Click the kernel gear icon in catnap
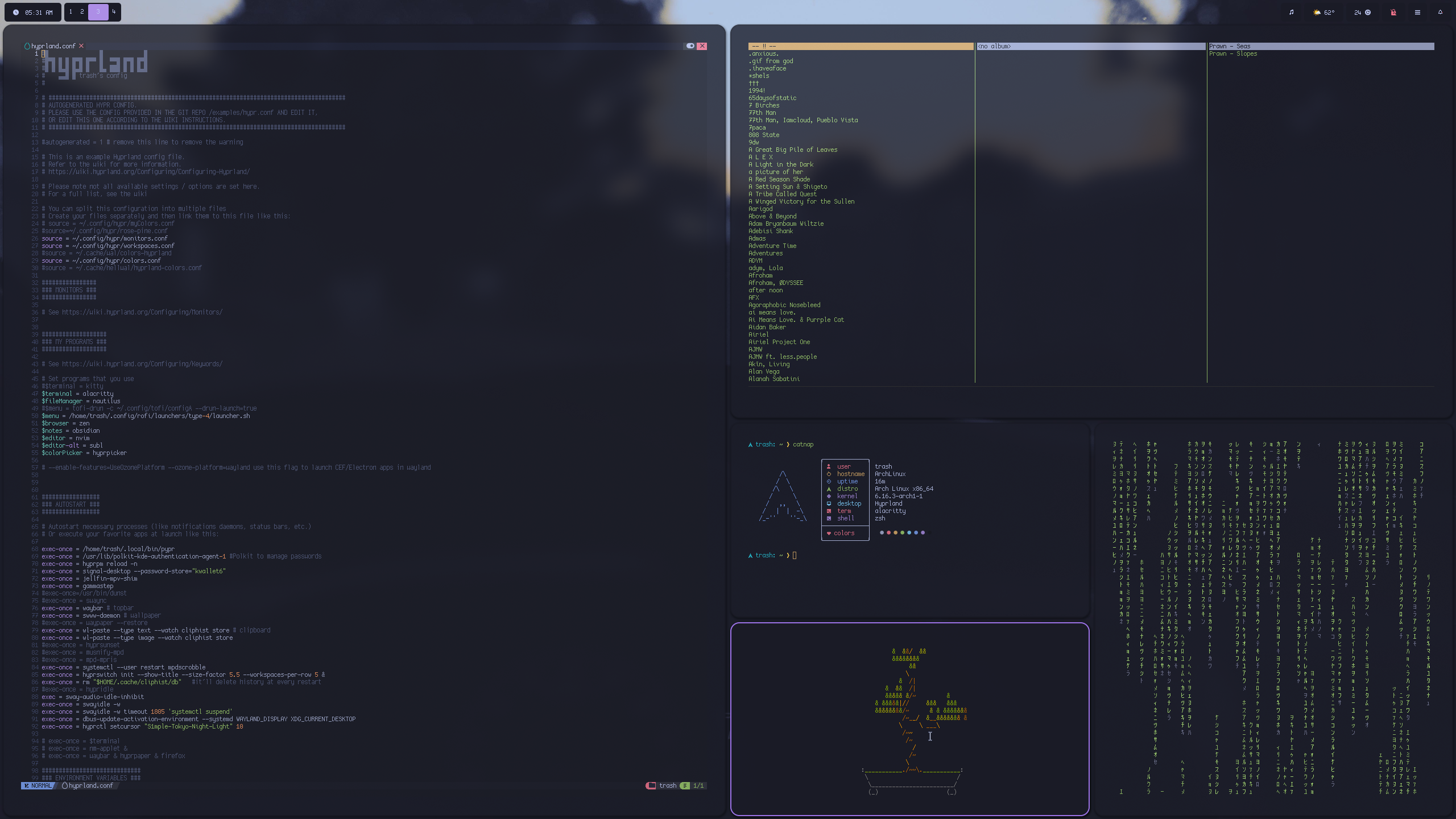The height and width of the screenshot is (819, 1456). 829,496
